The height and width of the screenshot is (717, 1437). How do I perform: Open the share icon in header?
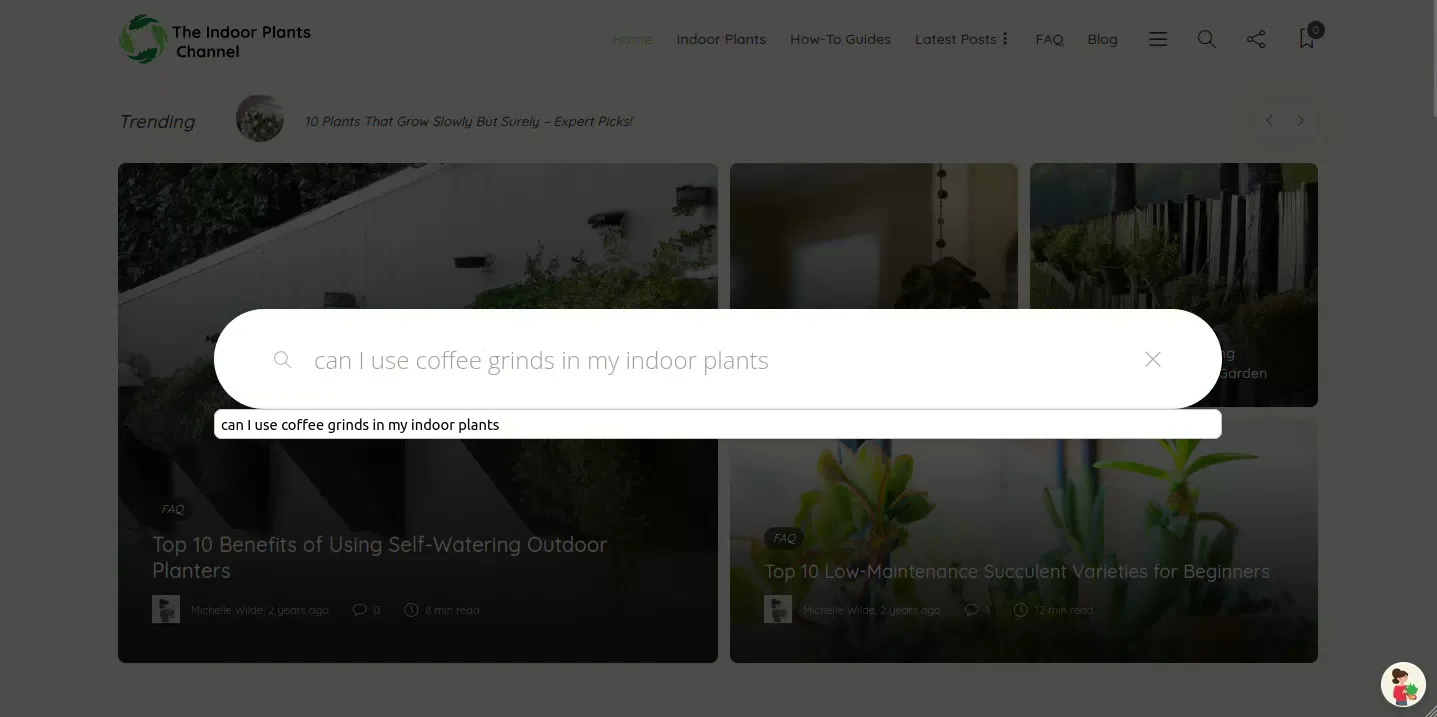pyautogui.click(x=1256, y=39)
